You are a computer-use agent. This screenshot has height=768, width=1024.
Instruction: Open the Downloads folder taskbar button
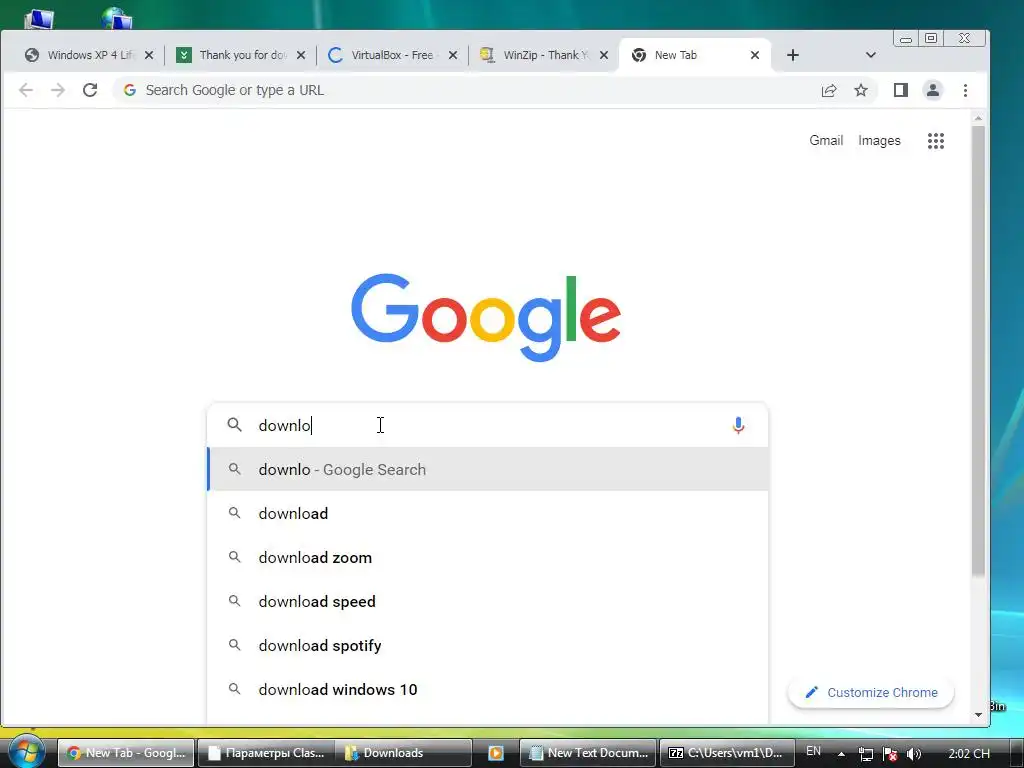(403, 753)
